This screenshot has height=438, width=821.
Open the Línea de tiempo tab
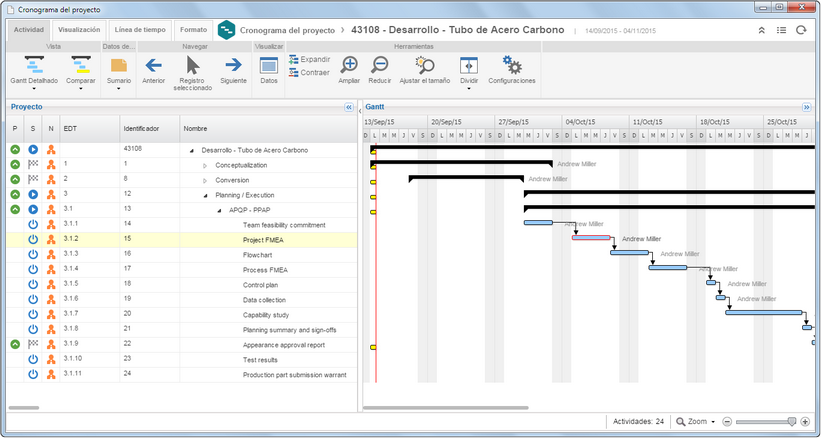(x=140, y=30)
